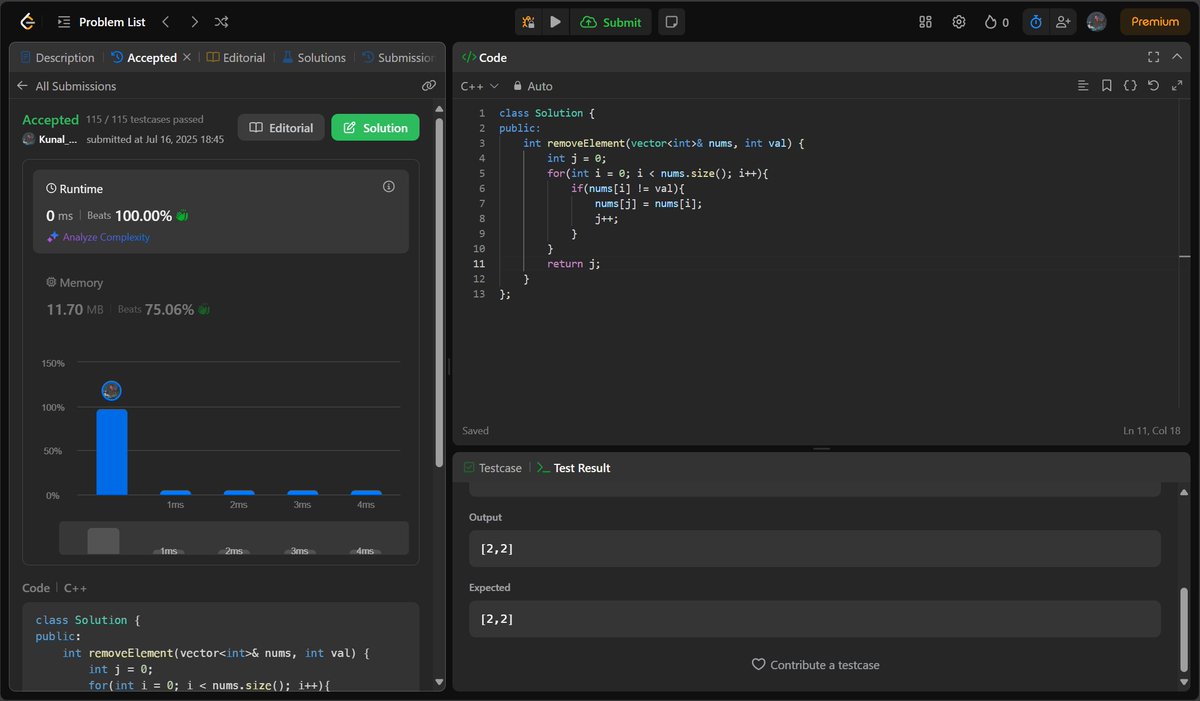Copy submission link icon
The width and height of the screenshot is (1200, 701).
click(x=429, y=86)
